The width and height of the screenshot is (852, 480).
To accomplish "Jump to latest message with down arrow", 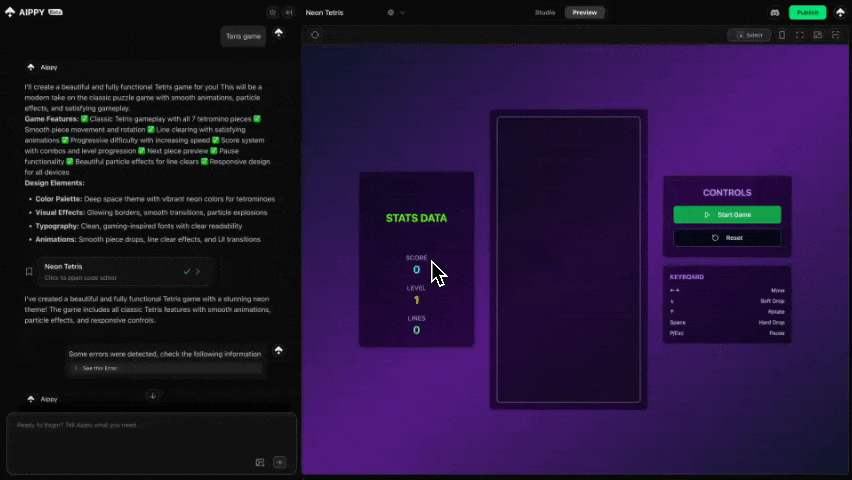I will tap(153, 396).
